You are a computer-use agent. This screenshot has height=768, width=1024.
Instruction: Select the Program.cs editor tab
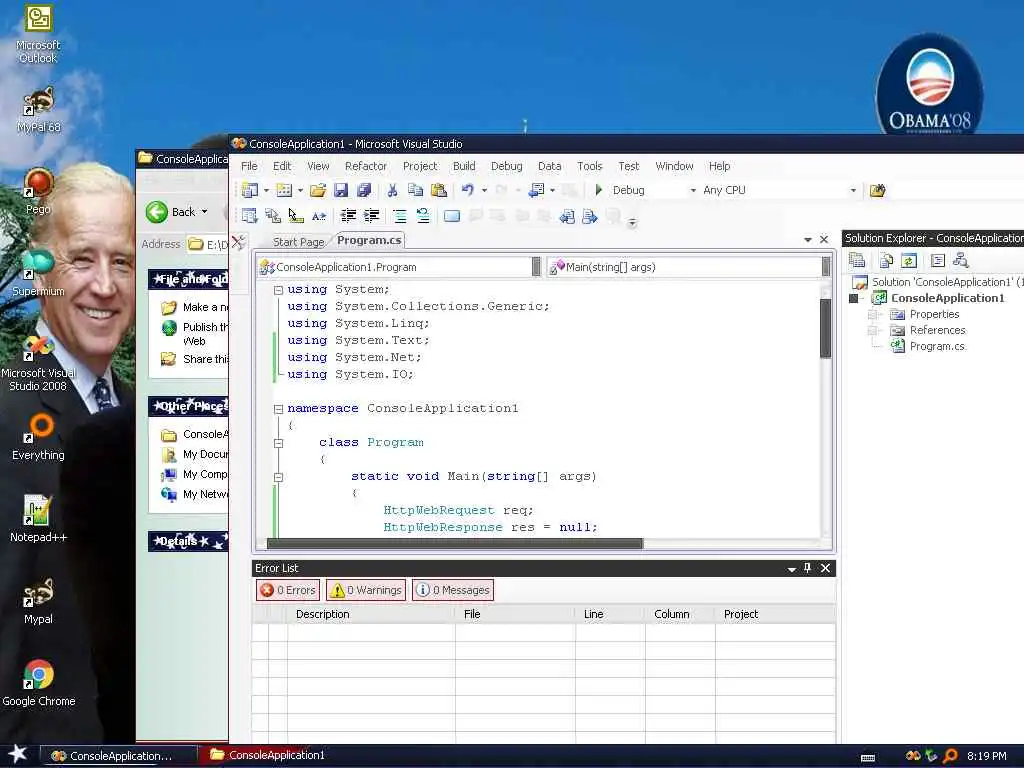[x=369, y=240]
